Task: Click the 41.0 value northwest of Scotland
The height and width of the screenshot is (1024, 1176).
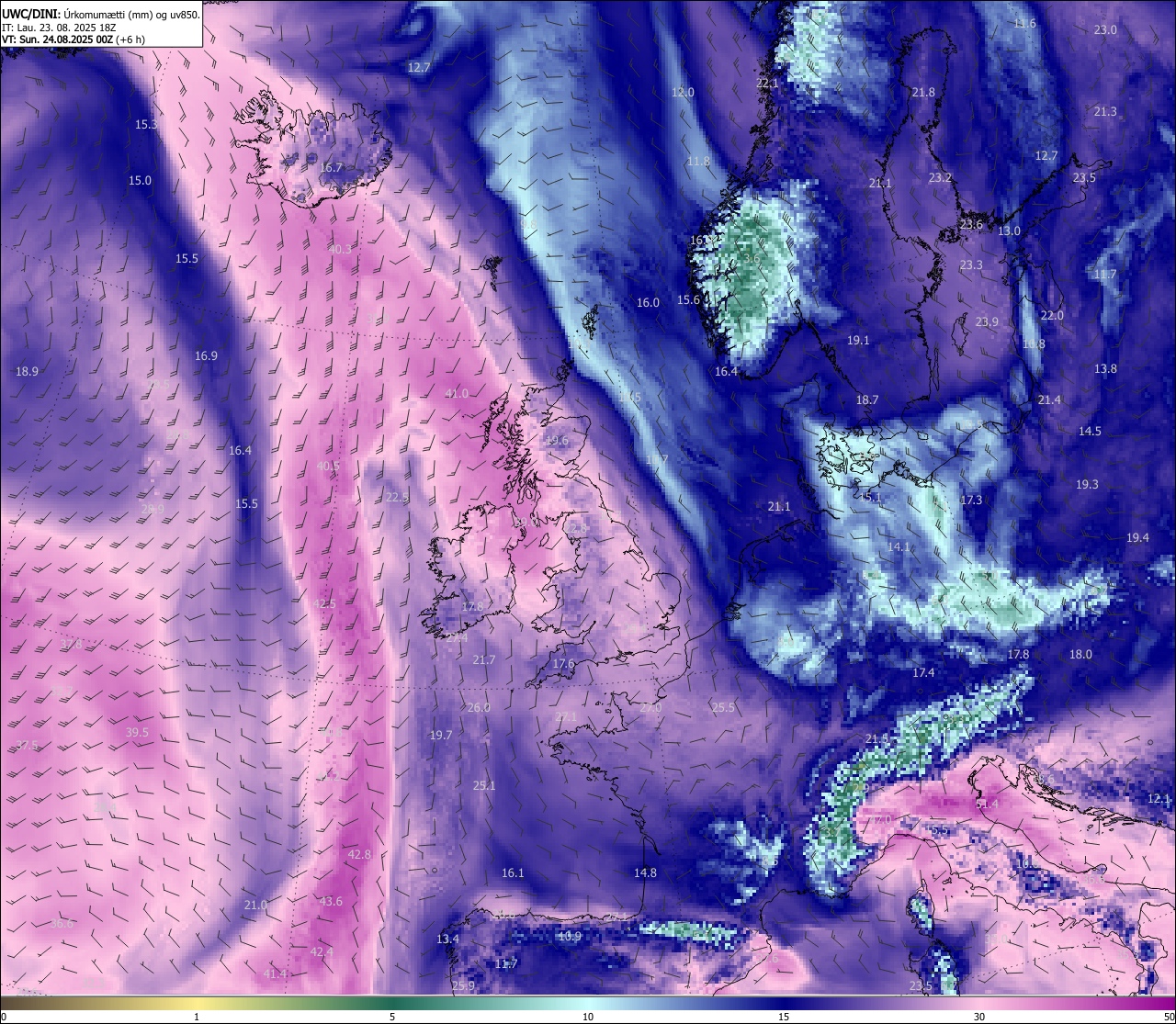Action: point(457,394)
